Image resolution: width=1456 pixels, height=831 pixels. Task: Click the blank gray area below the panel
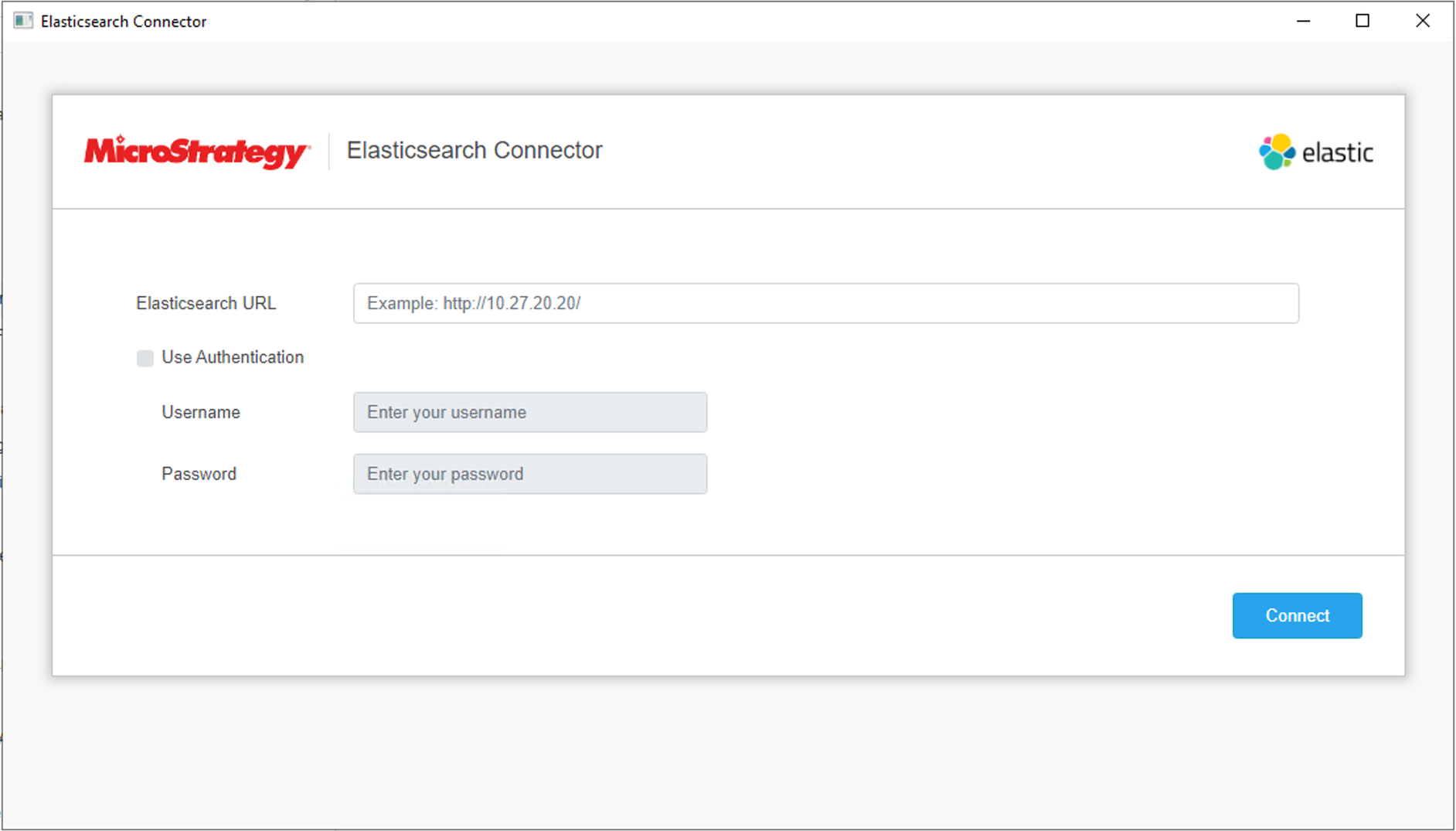click(726, 750)
